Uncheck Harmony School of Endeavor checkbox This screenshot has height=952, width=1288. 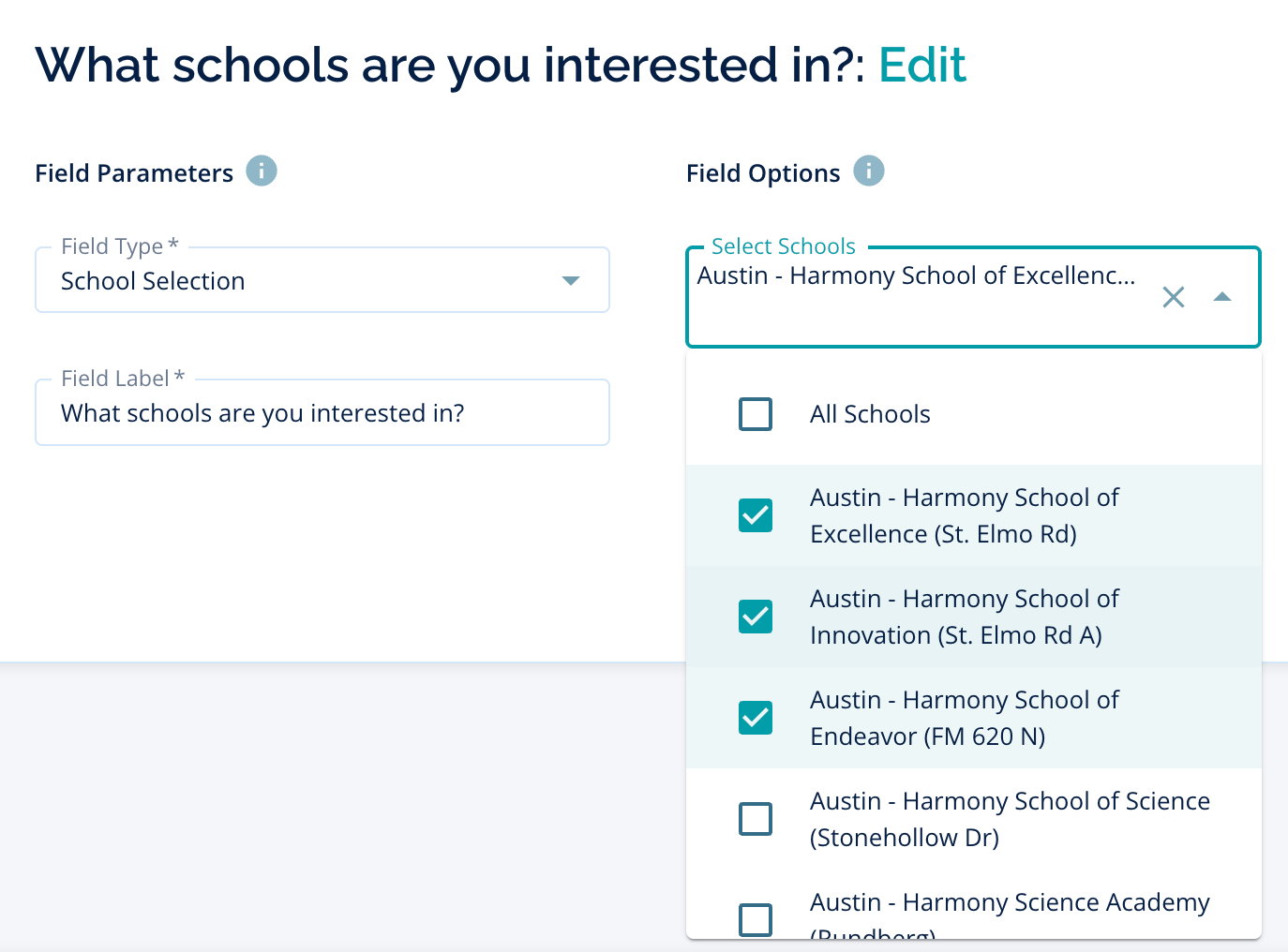point(756,718)
